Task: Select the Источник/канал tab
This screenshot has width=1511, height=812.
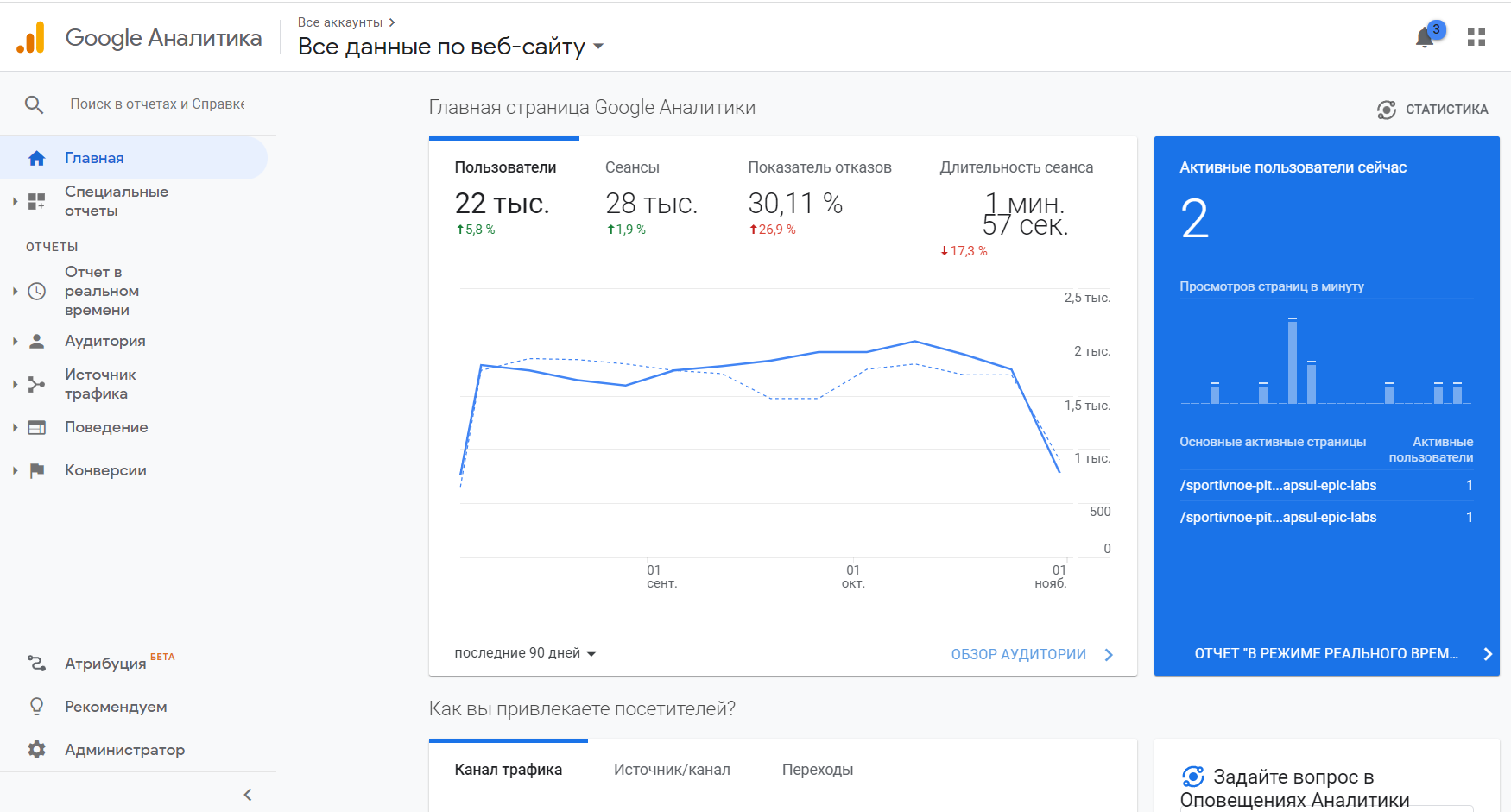Action: click(672, 770)
